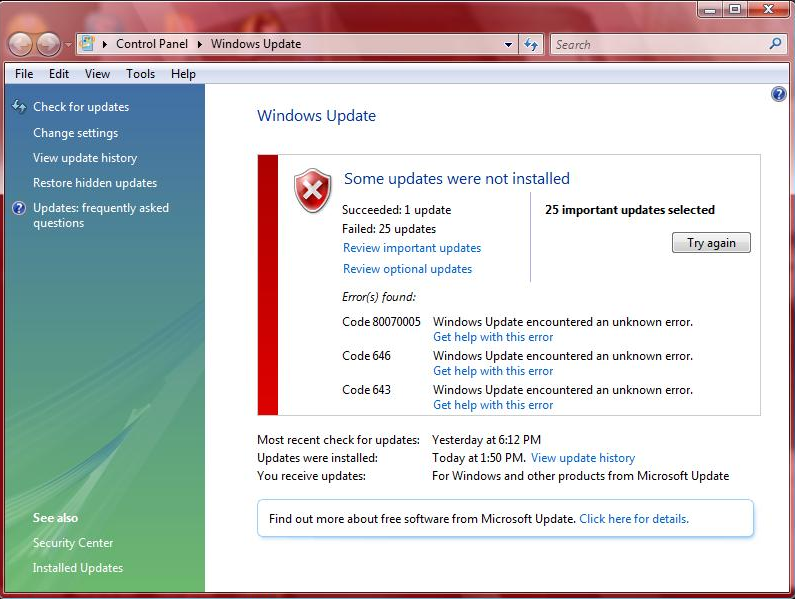Viewport: 795px width, 599px height.
Task: Select the Control Panel breadcrumb
Action: [x=152, y=44]
